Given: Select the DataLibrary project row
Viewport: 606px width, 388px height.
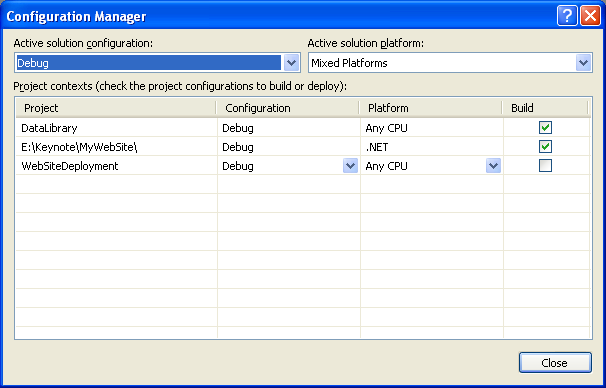Looking at the screenshot, I should tap(303, 128).
